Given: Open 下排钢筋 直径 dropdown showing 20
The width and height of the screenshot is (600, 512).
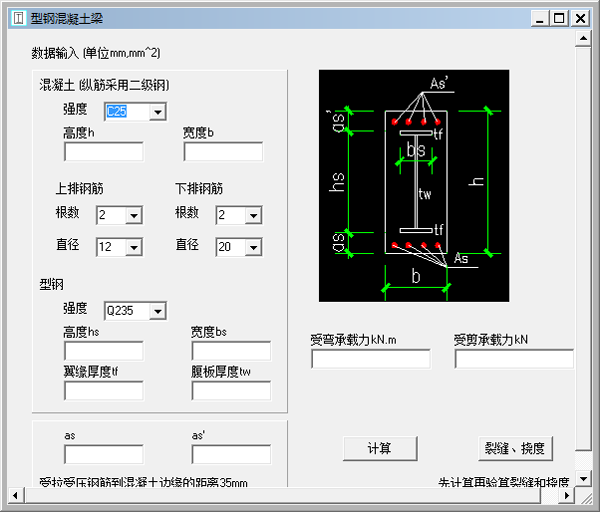Looking at the screenshot, I should pos(253,247).
